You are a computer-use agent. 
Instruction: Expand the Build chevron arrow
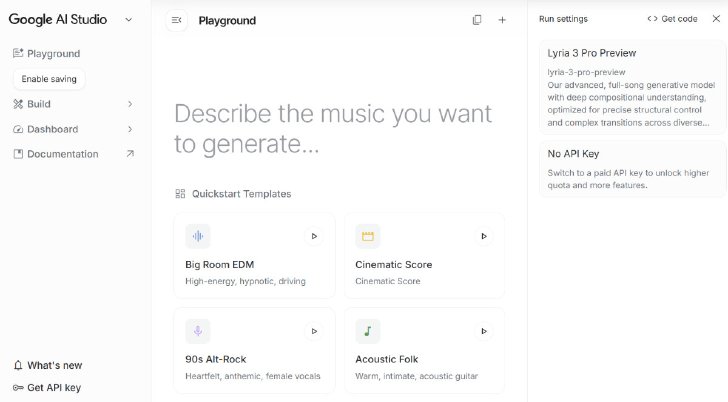pos(130,104)
